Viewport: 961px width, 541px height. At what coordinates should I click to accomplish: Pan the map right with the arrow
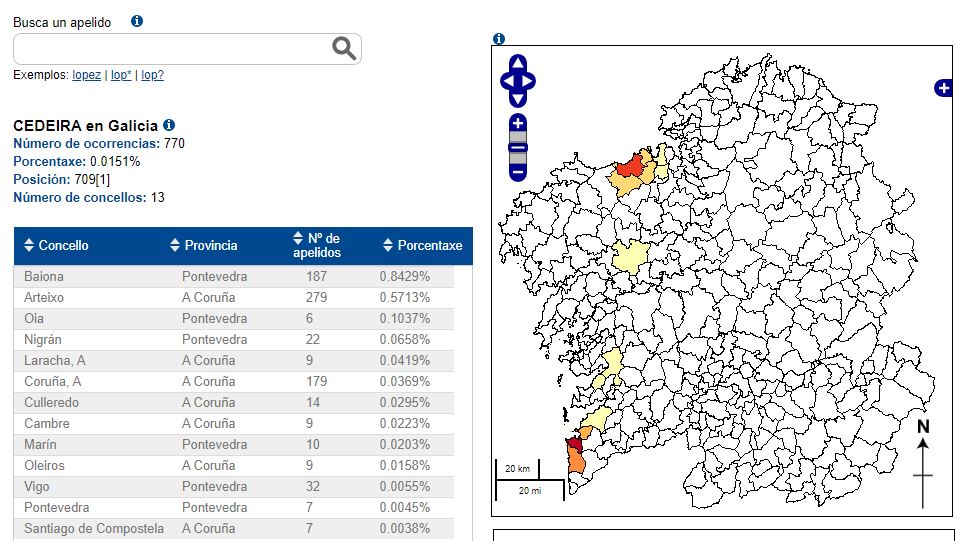click(x=529, y=82)
